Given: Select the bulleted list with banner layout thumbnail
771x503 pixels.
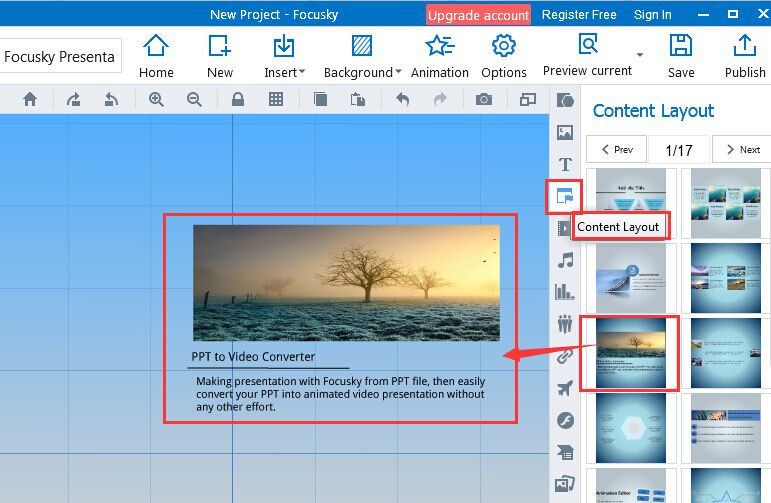Looking at the screenshot, I should 726,428.
